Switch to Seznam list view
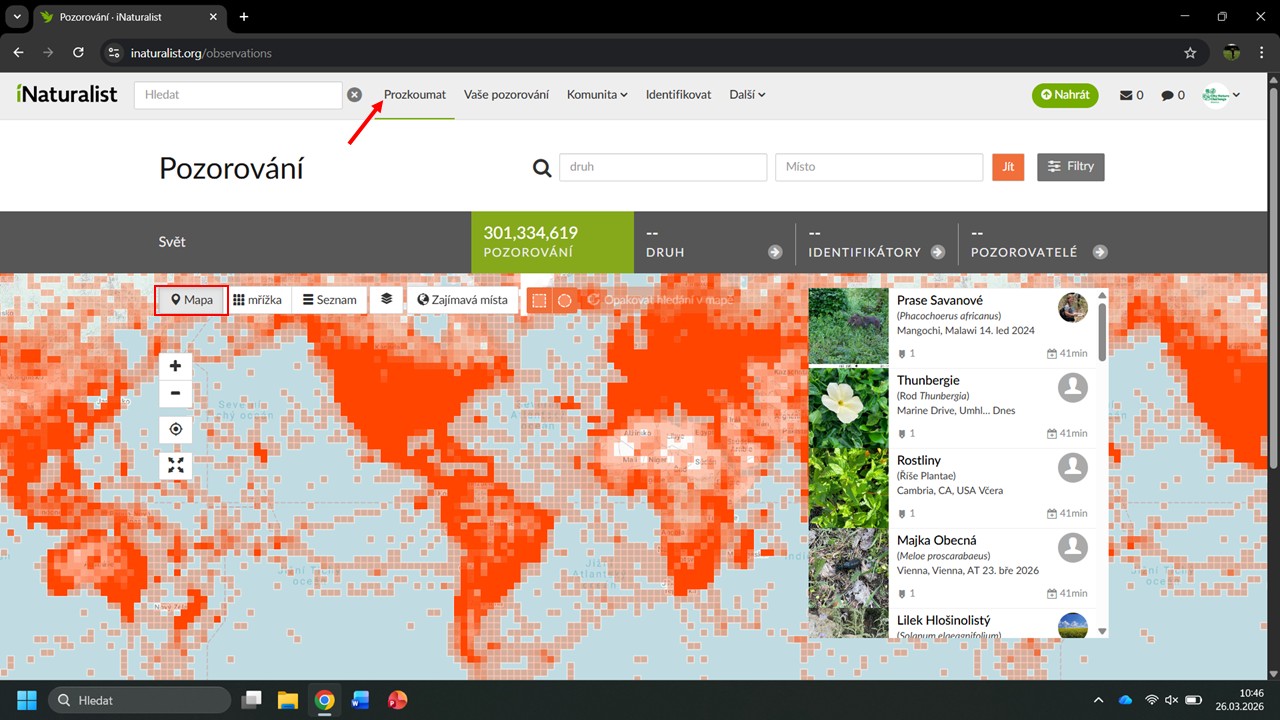1280x720 pixels. 329,300
